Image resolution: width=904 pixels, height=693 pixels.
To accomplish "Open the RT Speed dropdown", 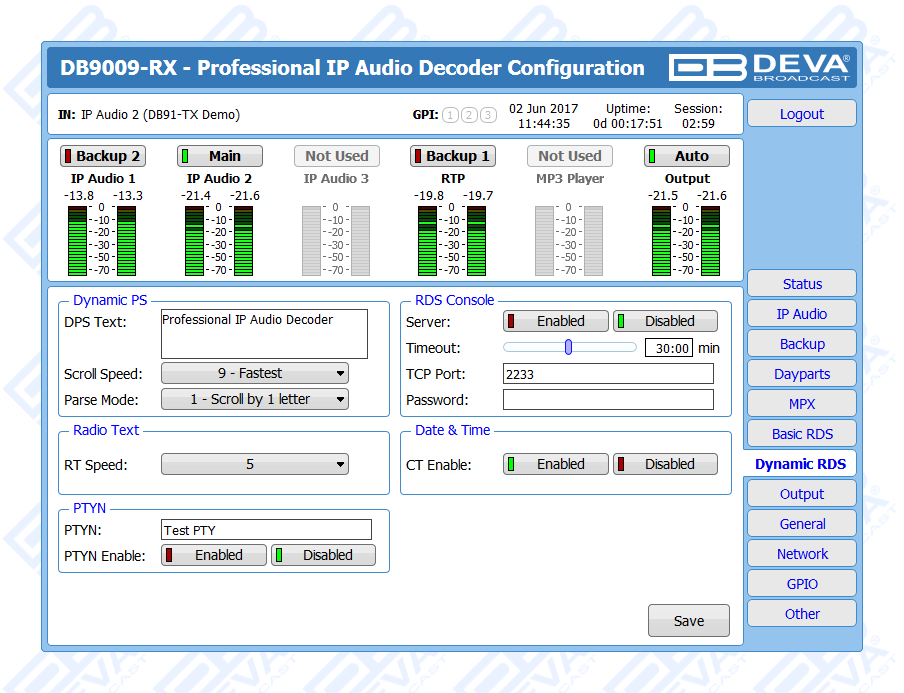I will coord(255,464).
